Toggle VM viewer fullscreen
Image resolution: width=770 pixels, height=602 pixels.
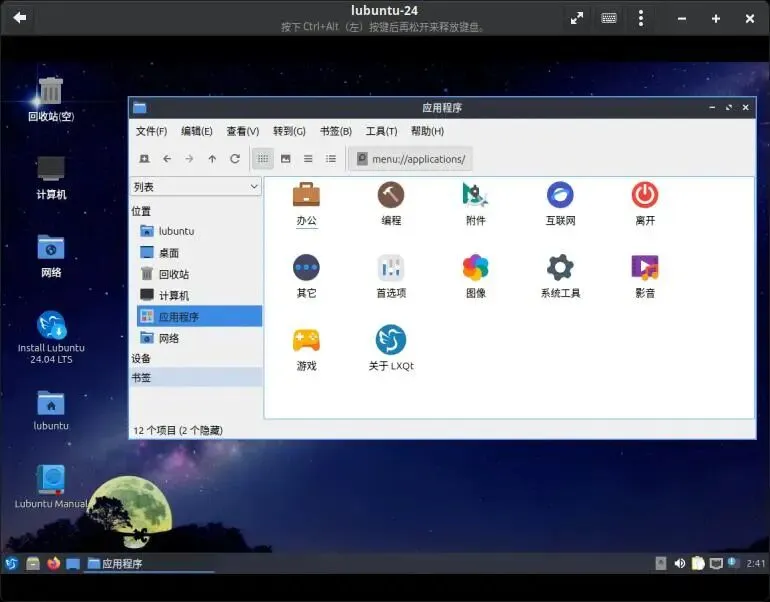[577, 19]
